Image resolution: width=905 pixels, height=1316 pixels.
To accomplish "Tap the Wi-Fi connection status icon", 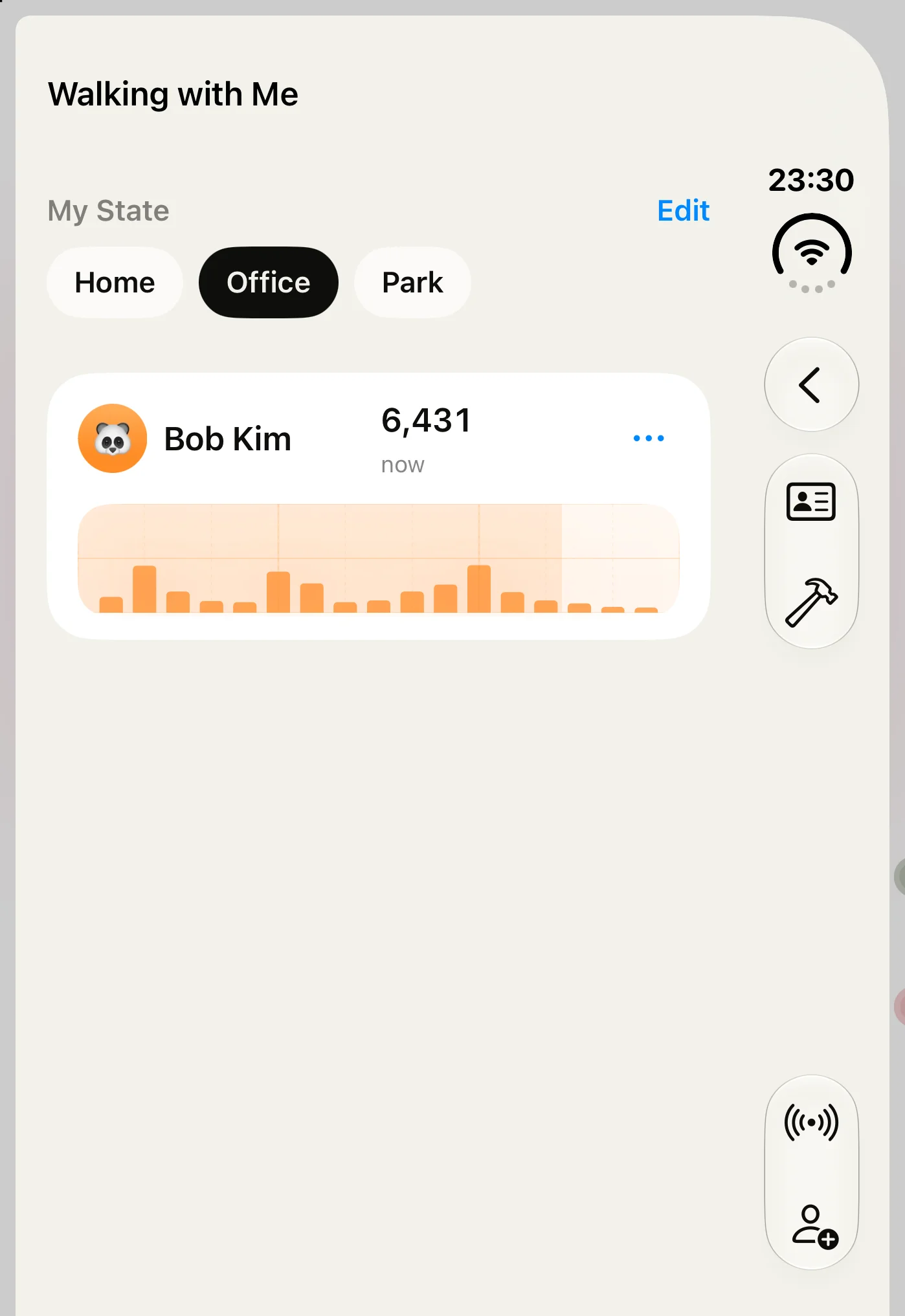I will tap(812, 253).
